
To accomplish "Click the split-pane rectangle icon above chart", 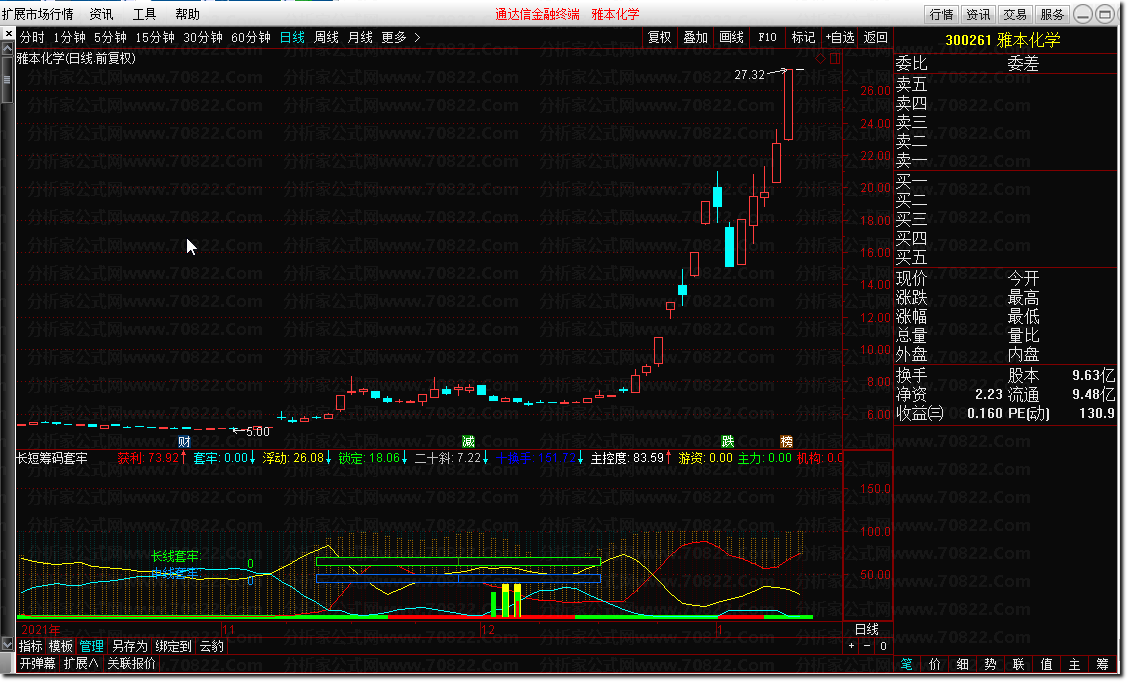I will point(835,59).
